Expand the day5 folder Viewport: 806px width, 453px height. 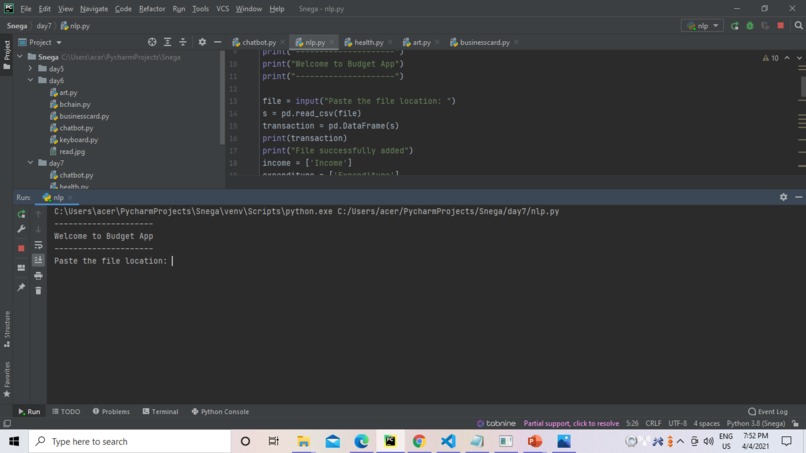pos(30,68)
